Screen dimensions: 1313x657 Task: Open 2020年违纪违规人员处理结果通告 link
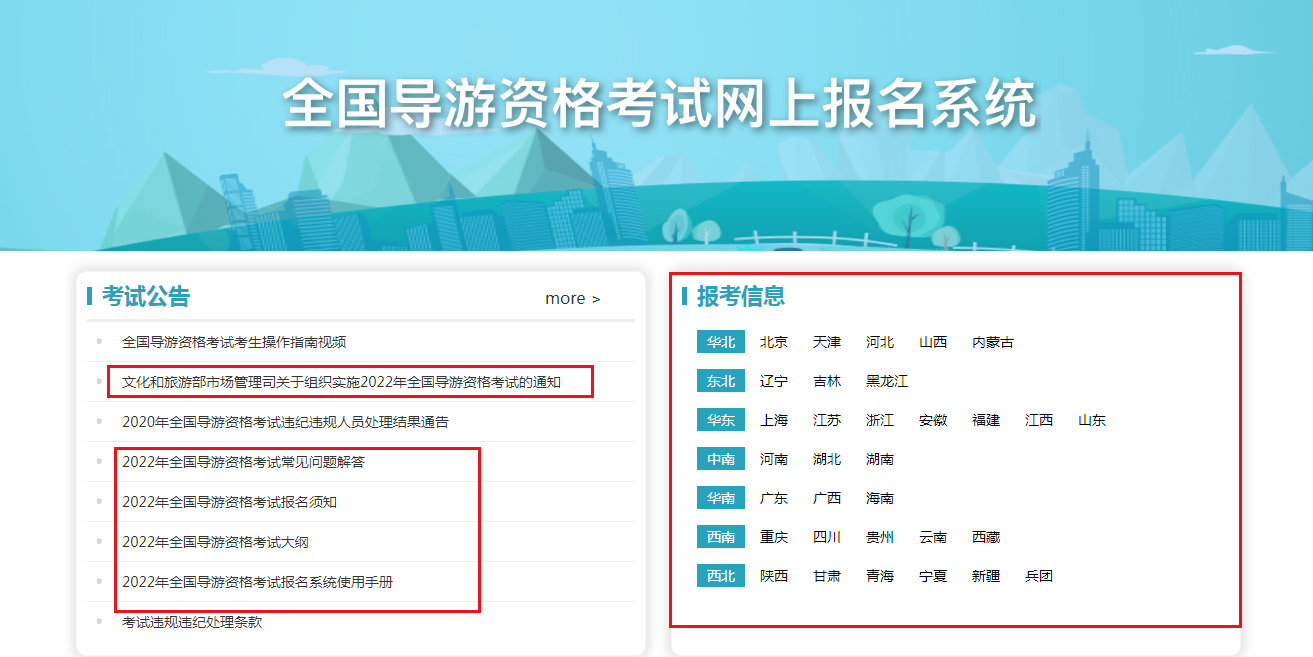pos(285,422)
